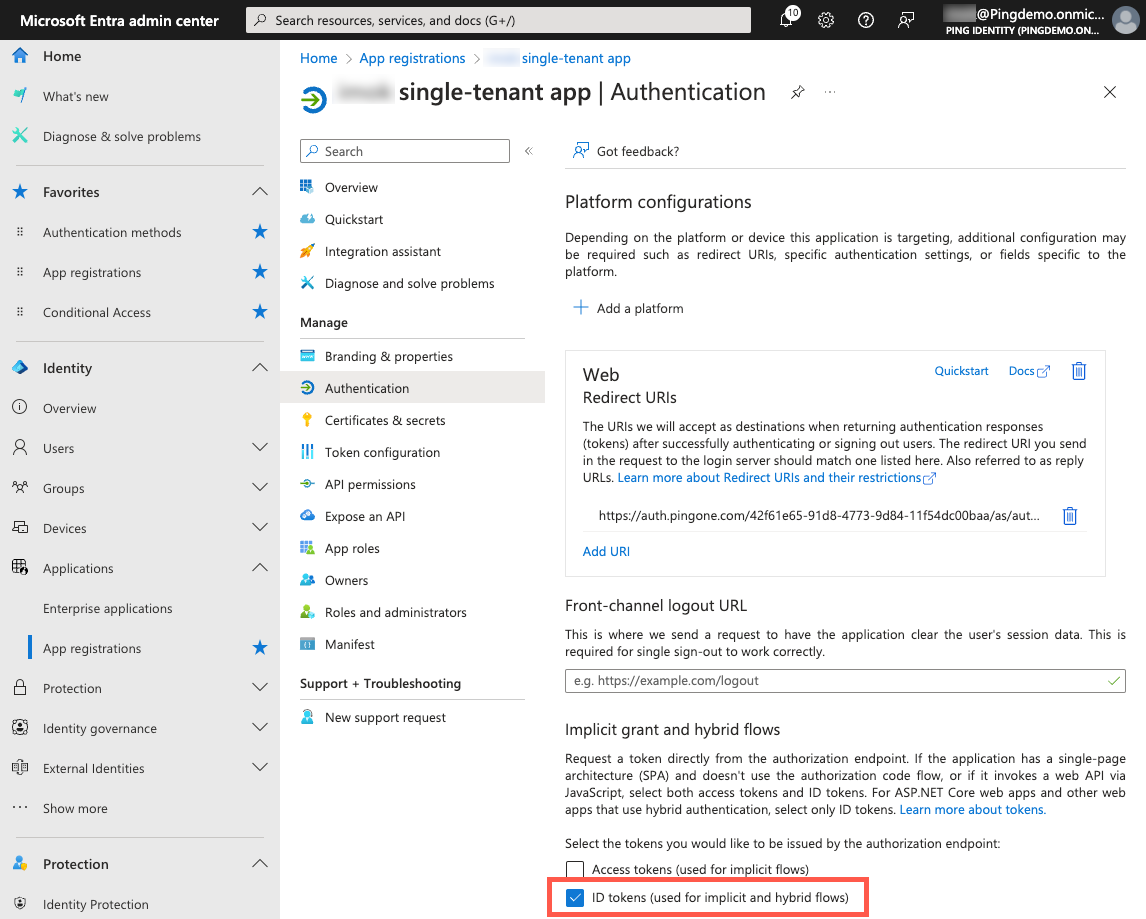Click the Favorites star next to App registrations
This screenshot has height=919, width=1146.
tap(259, 272)
